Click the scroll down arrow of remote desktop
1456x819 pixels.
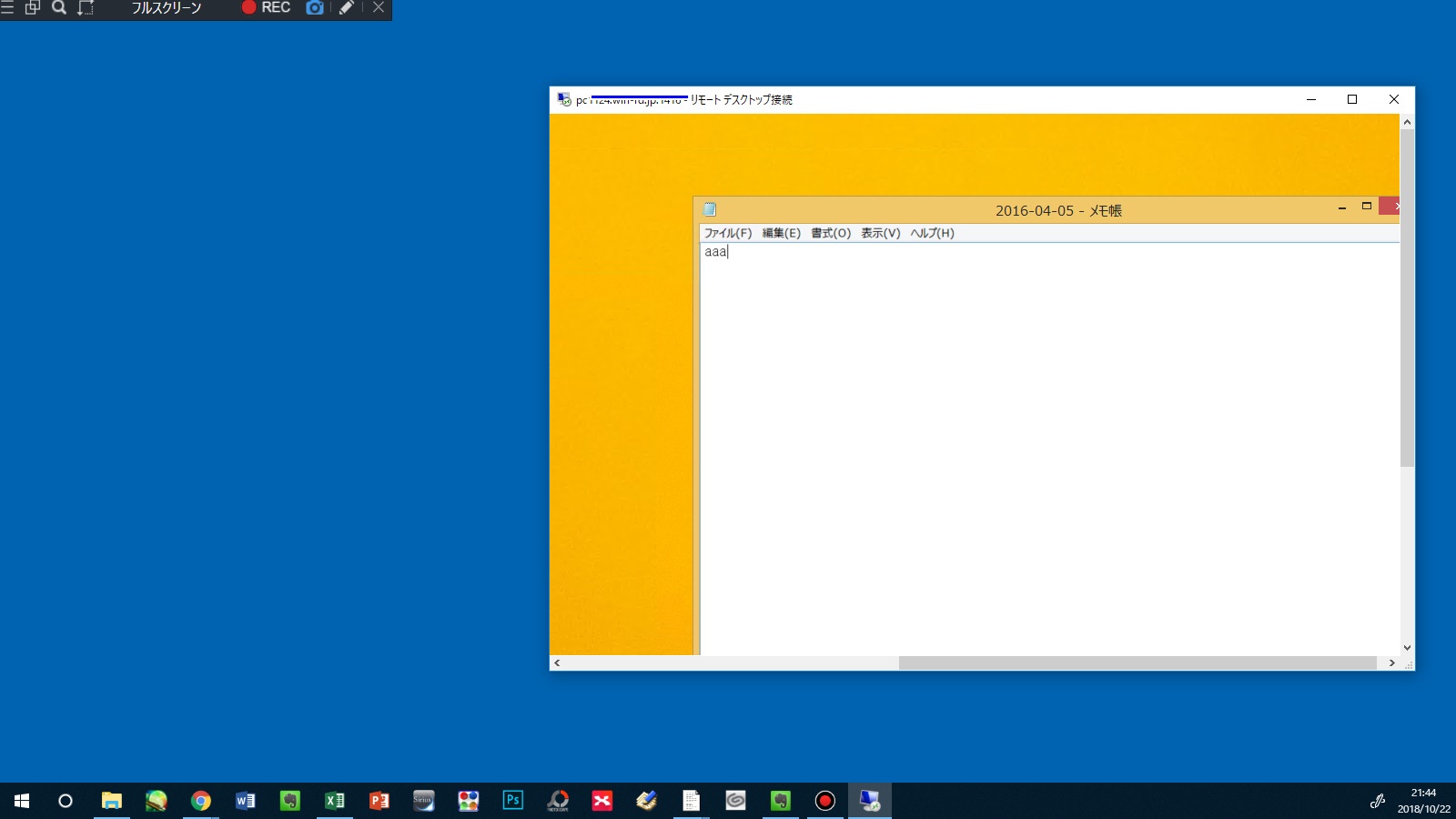click(x=1407, y=648)
